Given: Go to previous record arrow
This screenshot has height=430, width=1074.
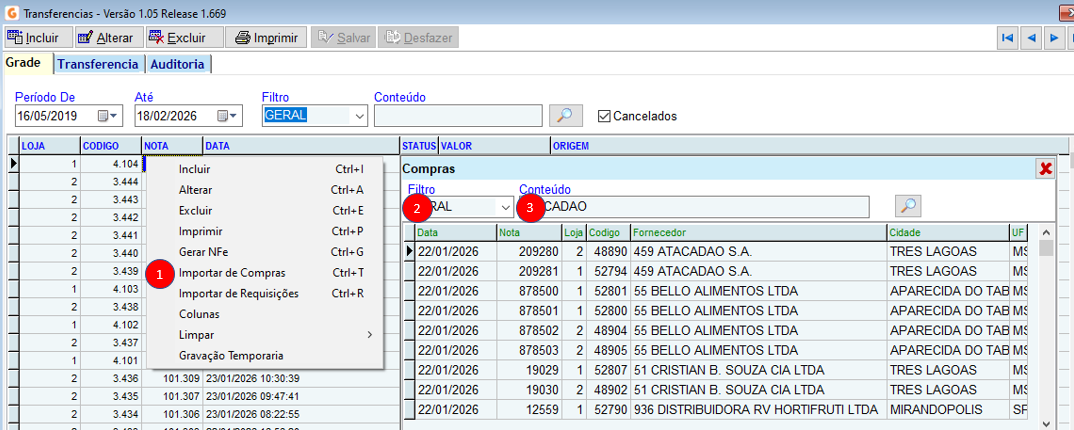Looking at the screenshot, I should click(1031, 38).
